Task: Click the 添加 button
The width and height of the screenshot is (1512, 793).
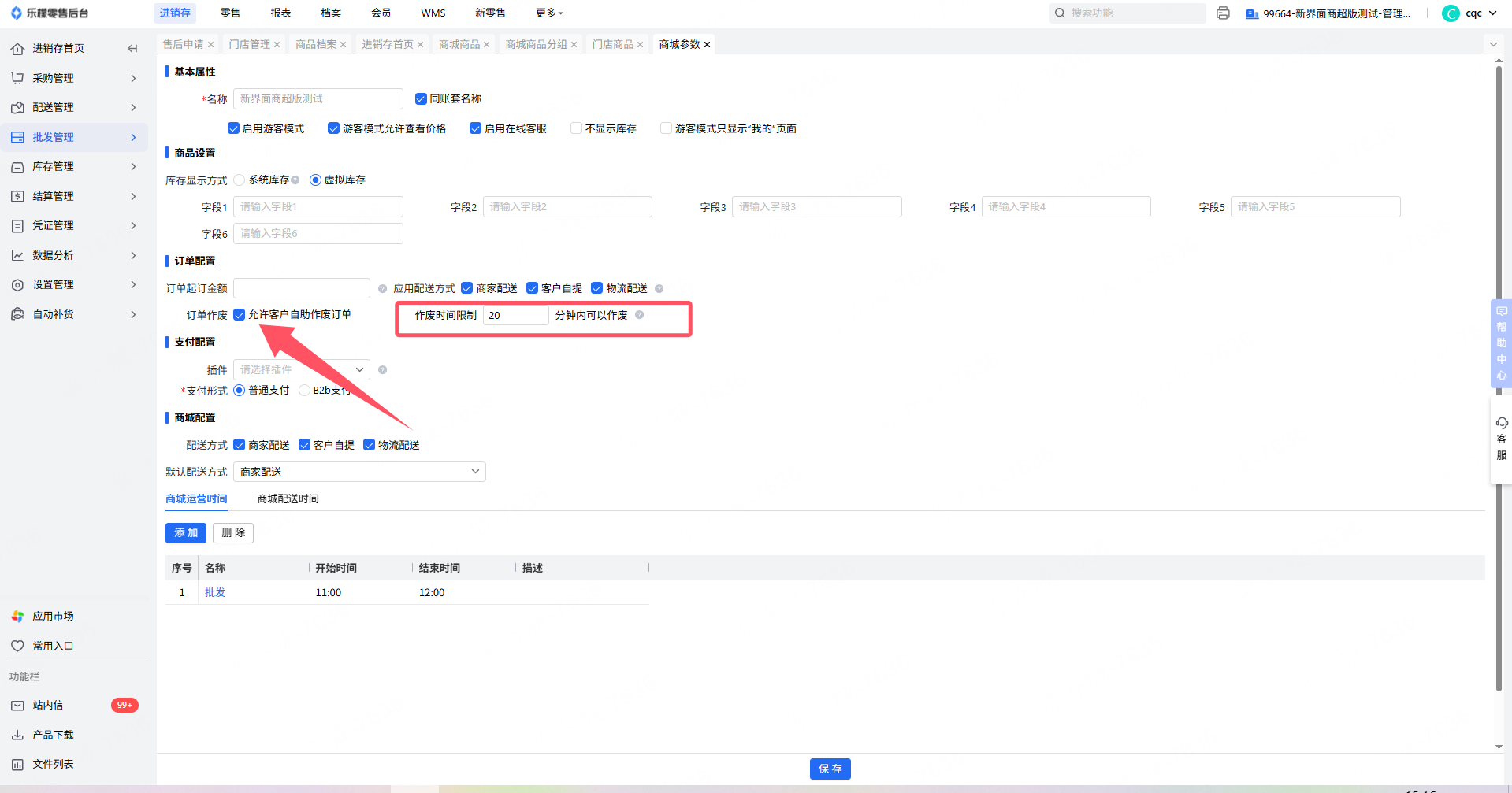Action: [x=186, y=533]
